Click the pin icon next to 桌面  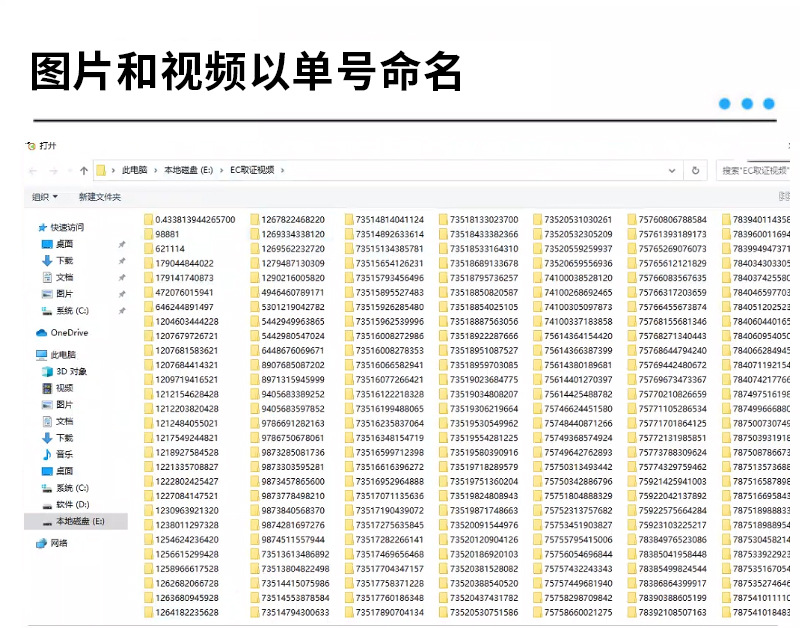(x=122, y=244)
